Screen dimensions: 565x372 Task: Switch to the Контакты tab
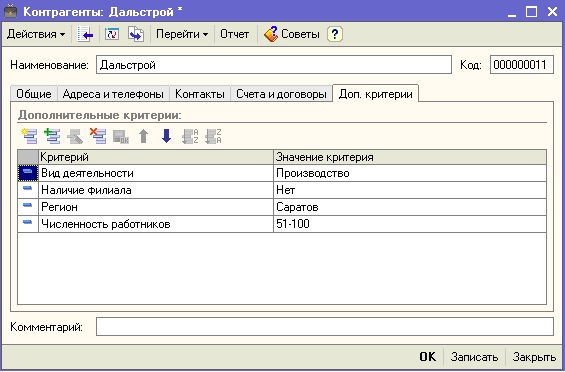pos(200,94)
